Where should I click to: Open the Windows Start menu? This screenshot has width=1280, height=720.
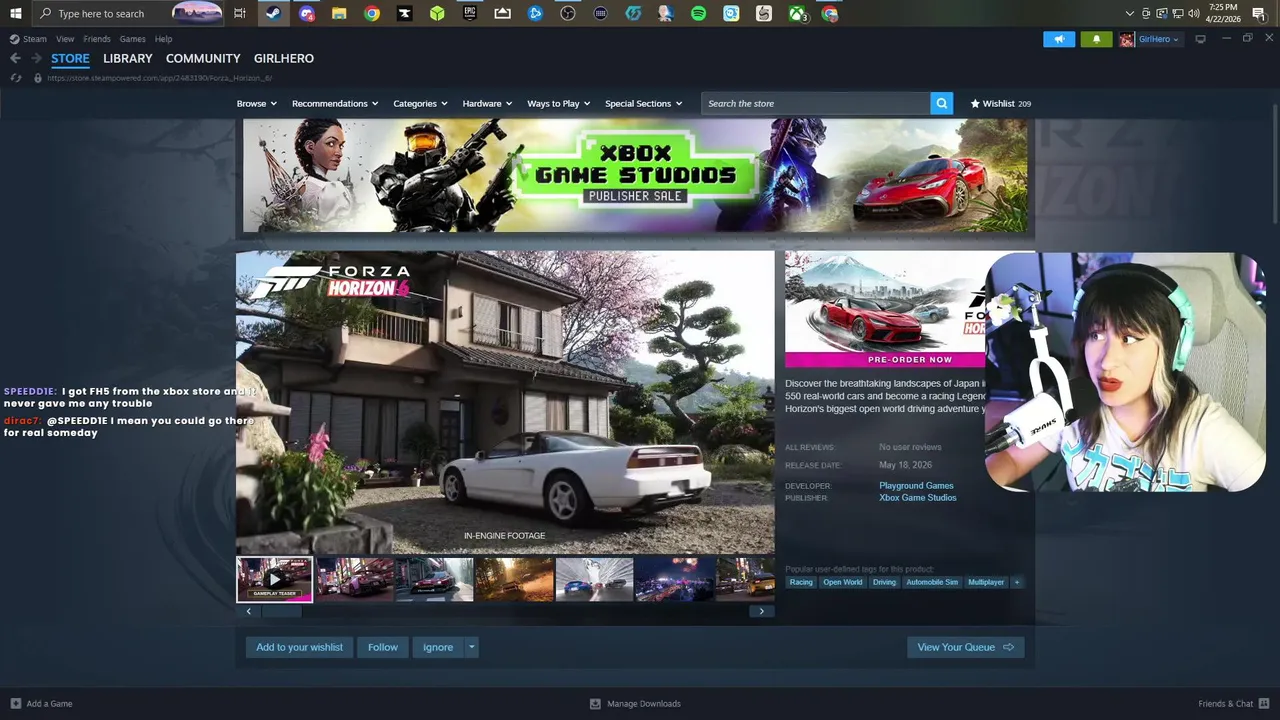click(x=15, y=13)
